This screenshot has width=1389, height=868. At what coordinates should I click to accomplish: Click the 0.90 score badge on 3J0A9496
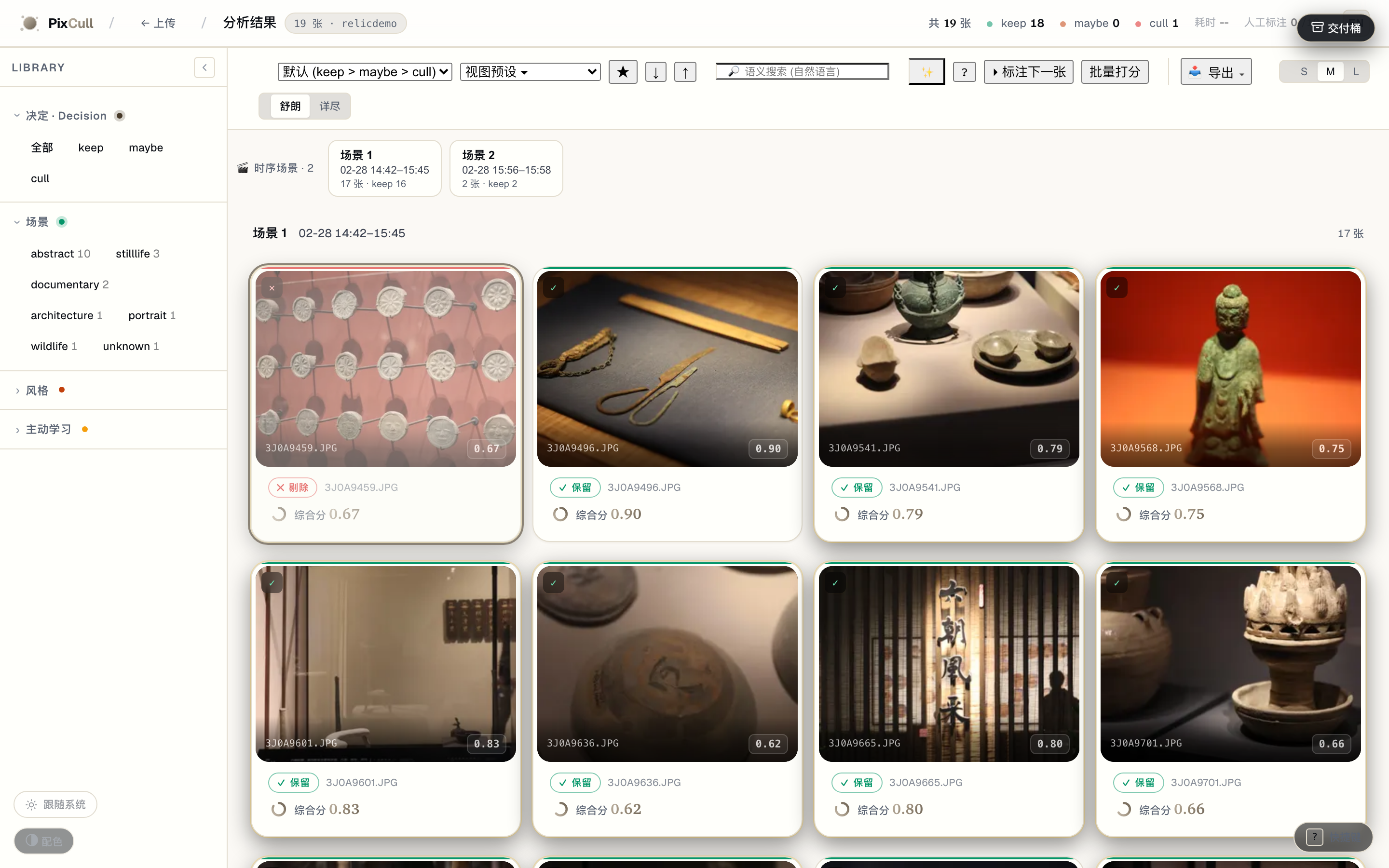(x=768, y=448)
